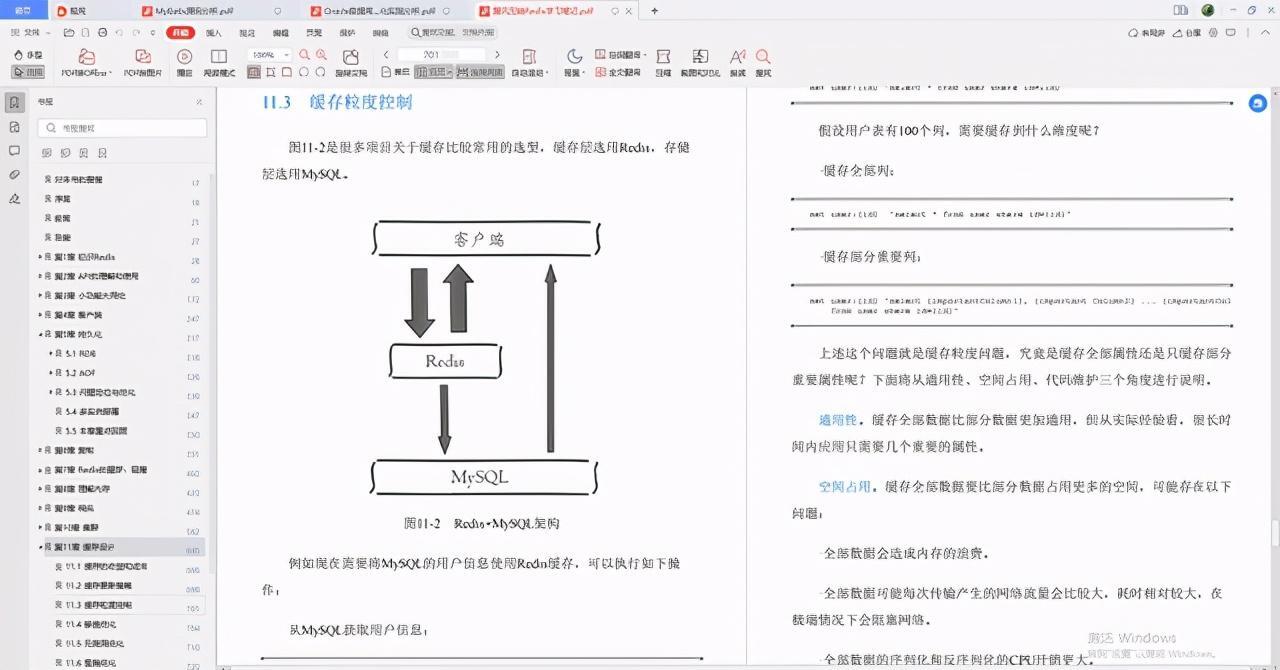Toggle continuous reading mode

pyautogui.click(x=482, y=72)
